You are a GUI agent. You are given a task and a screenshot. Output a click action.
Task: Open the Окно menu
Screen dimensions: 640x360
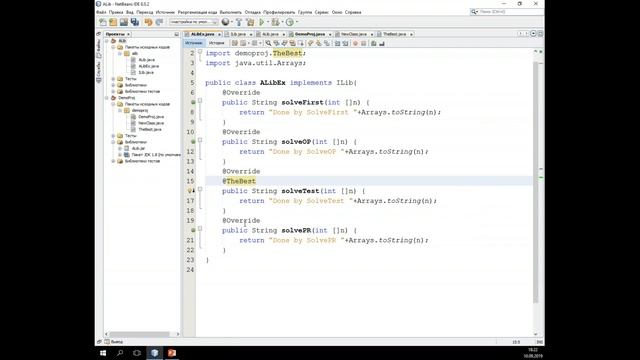(337, 12)
